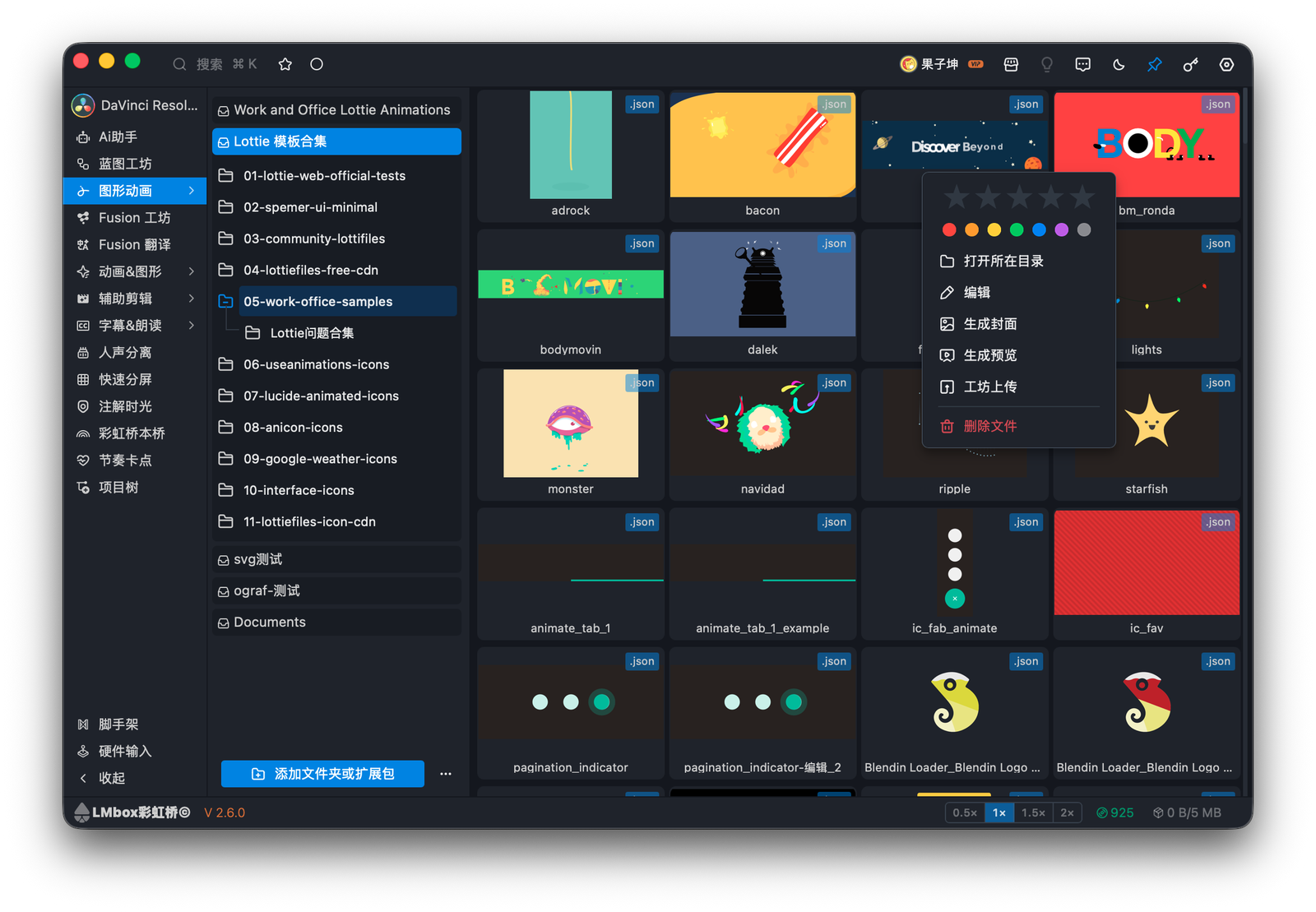Open 快速分屏 sidebar item
1316x912 pixels.
[x=135, y=379]
